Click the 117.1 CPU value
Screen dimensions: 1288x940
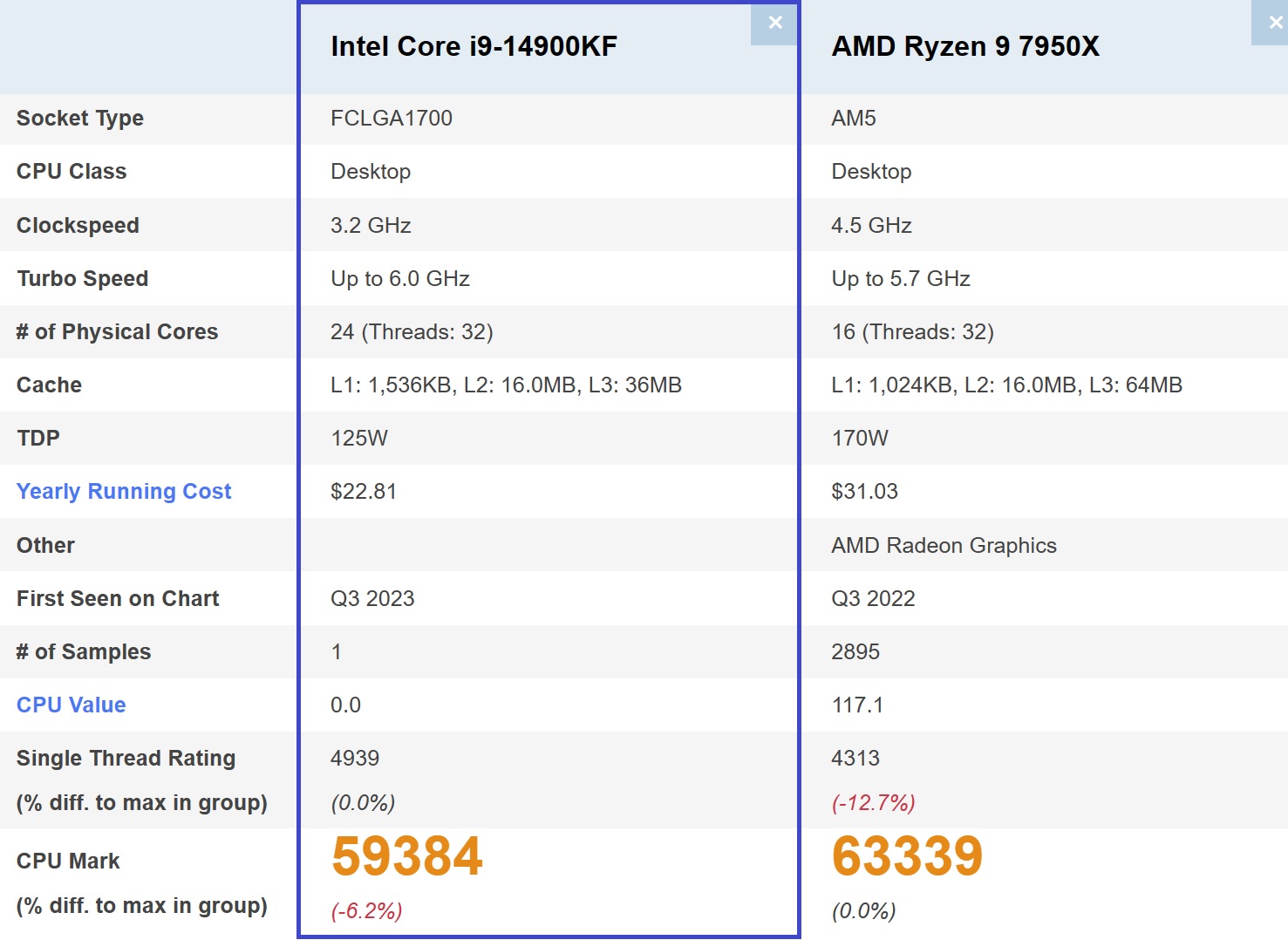pos(858,705)
